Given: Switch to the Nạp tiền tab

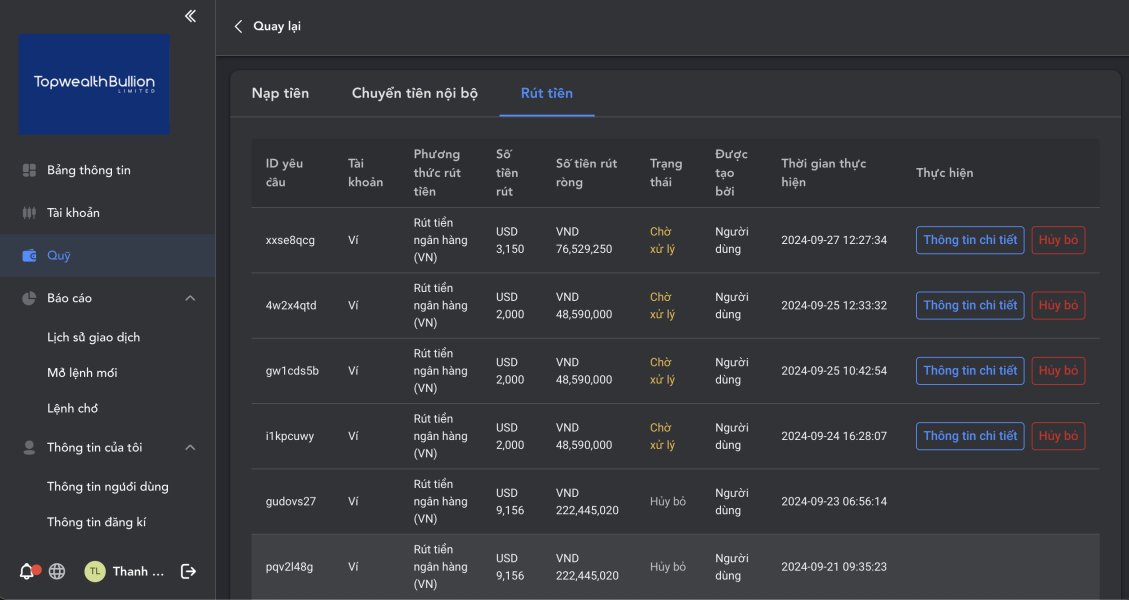Looking at the screenshot, I should [x=280, y=93].
